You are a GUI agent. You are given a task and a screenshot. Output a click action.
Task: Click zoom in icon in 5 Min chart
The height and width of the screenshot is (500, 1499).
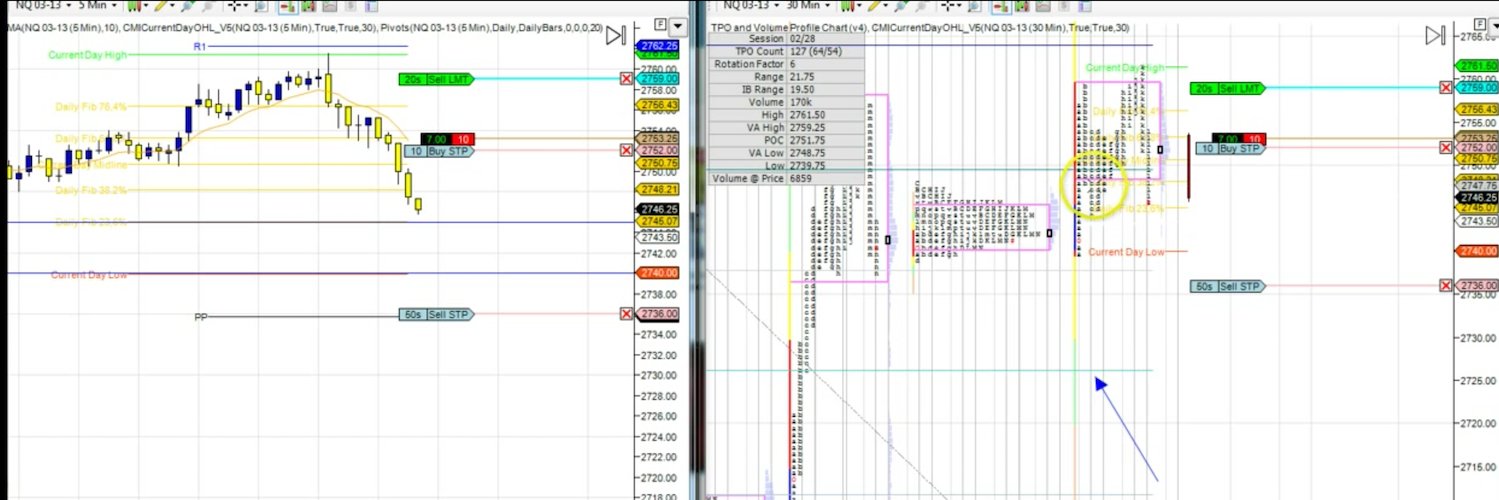pyautogui.click(x=187, y=6)
